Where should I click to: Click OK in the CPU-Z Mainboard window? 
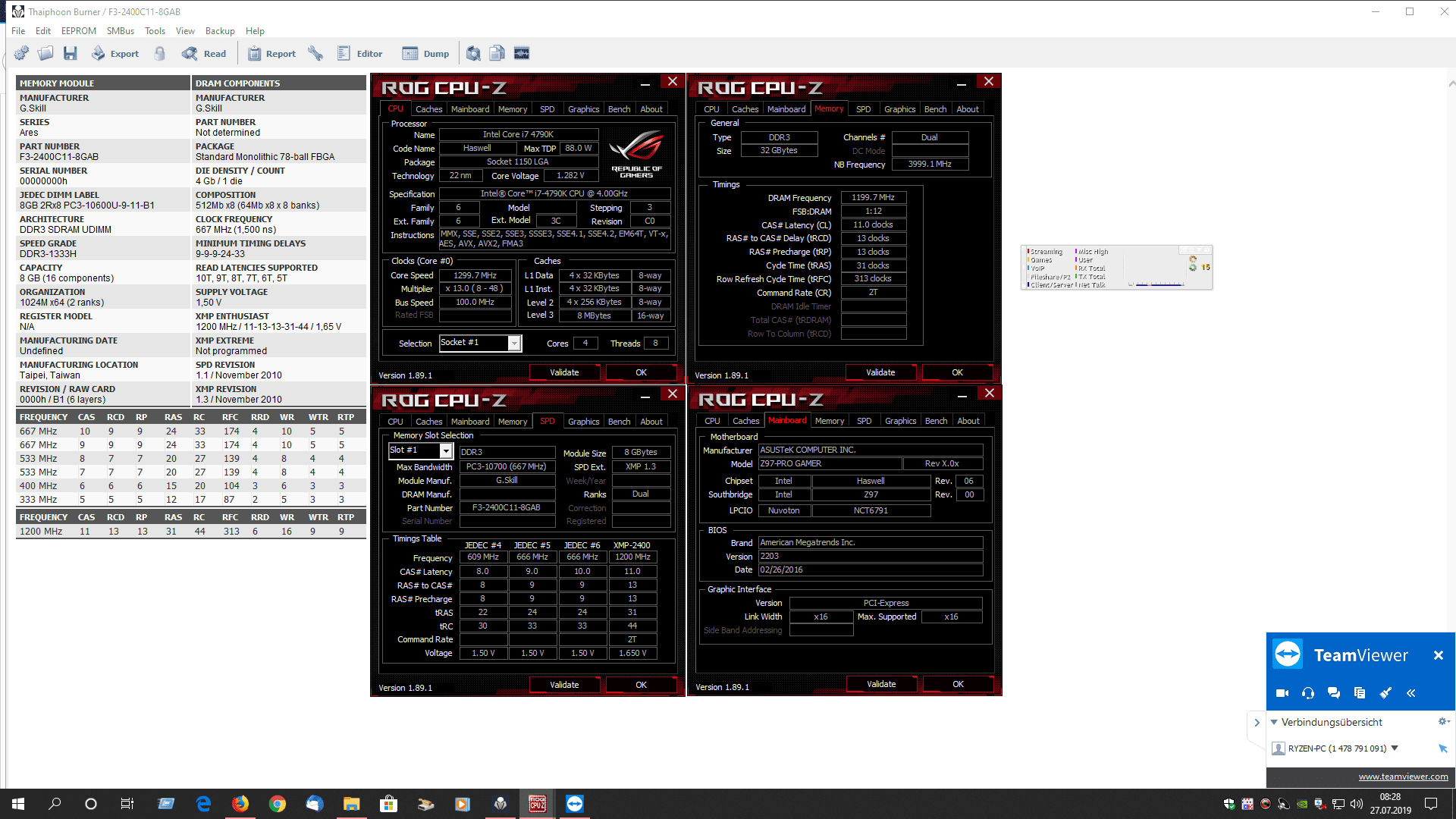pos(958,684)
